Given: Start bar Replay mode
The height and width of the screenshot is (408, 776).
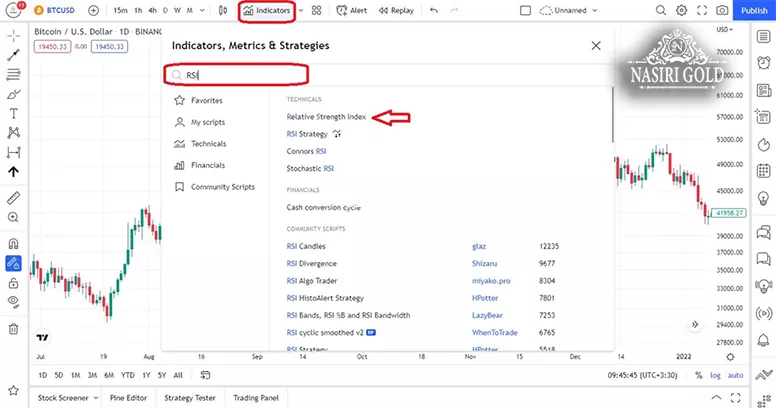Looking at the screenshot, I should pos(396,10).
